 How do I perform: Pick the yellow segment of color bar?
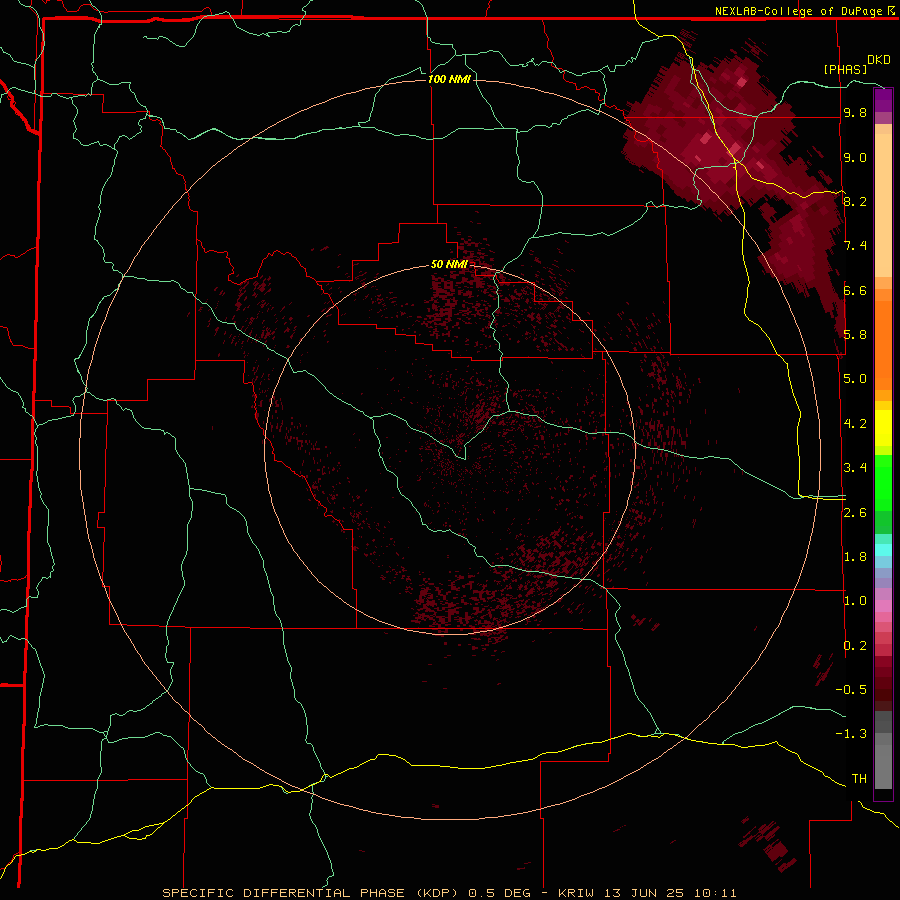pyautogui.click(x=883, y=428)
